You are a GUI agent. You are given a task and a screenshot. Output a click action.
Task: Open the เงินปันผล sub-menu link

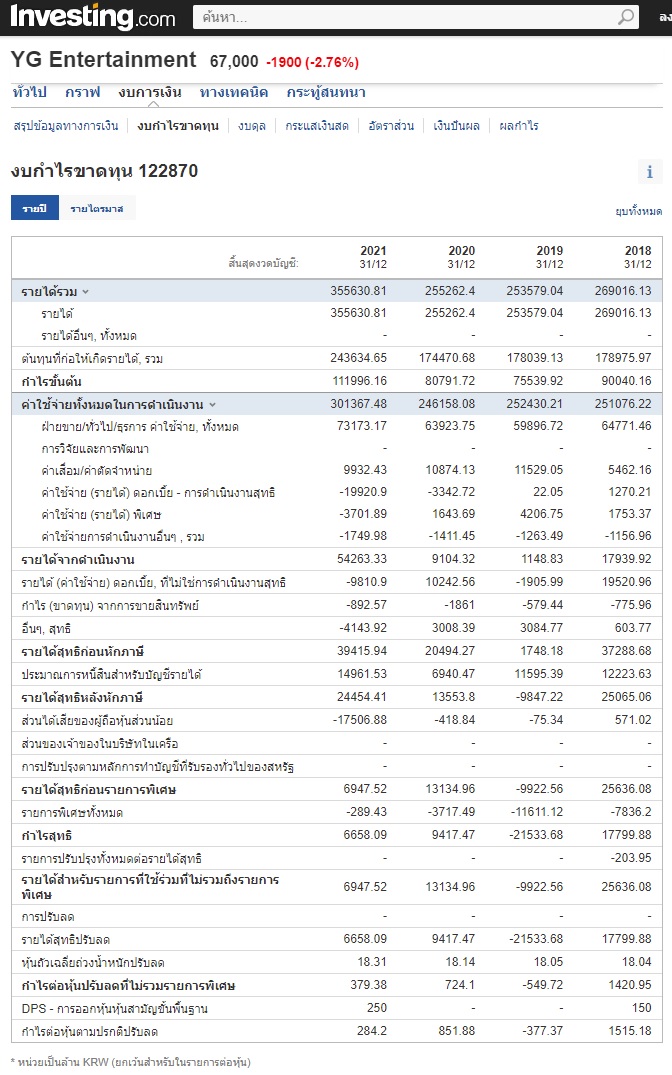(x=456, y=125)
